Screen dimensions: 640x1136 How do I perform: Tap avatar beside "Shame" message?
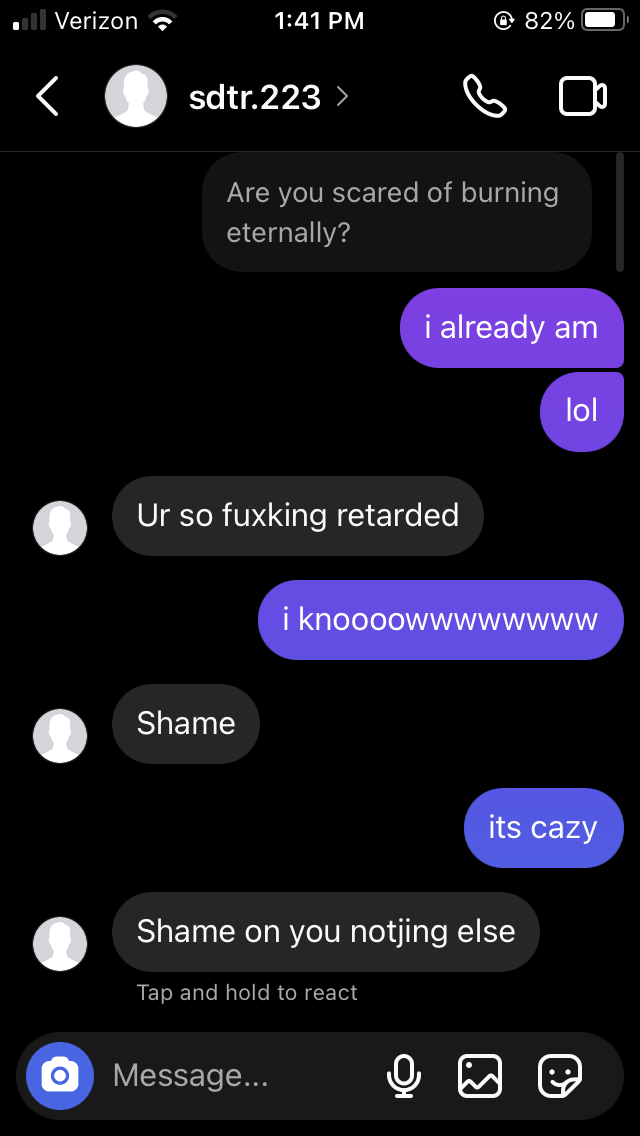coord(60,735)
